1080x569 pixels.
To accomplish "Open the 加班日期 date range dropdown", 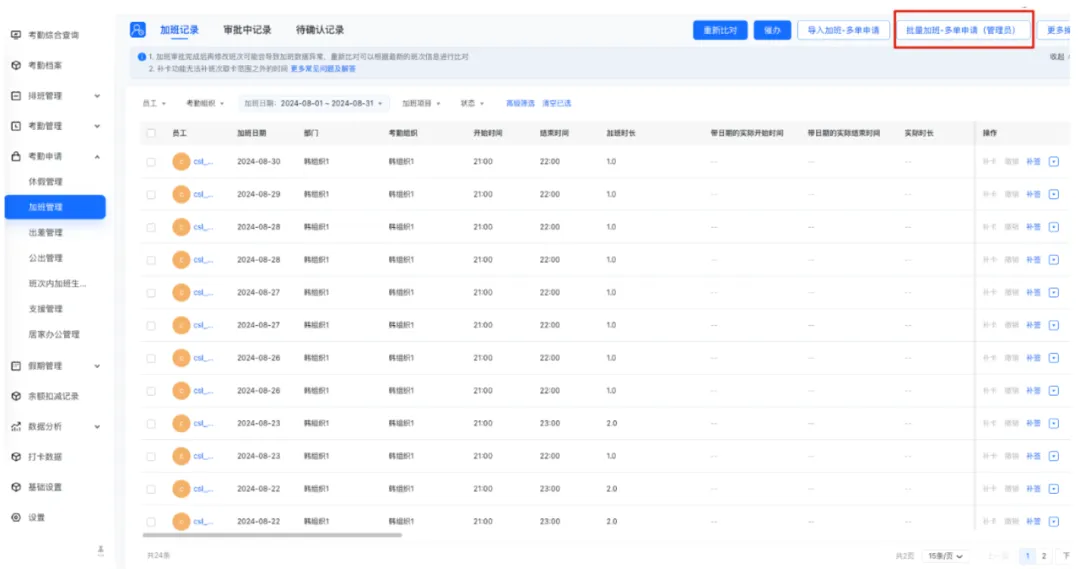I will [x=313, y=103].
